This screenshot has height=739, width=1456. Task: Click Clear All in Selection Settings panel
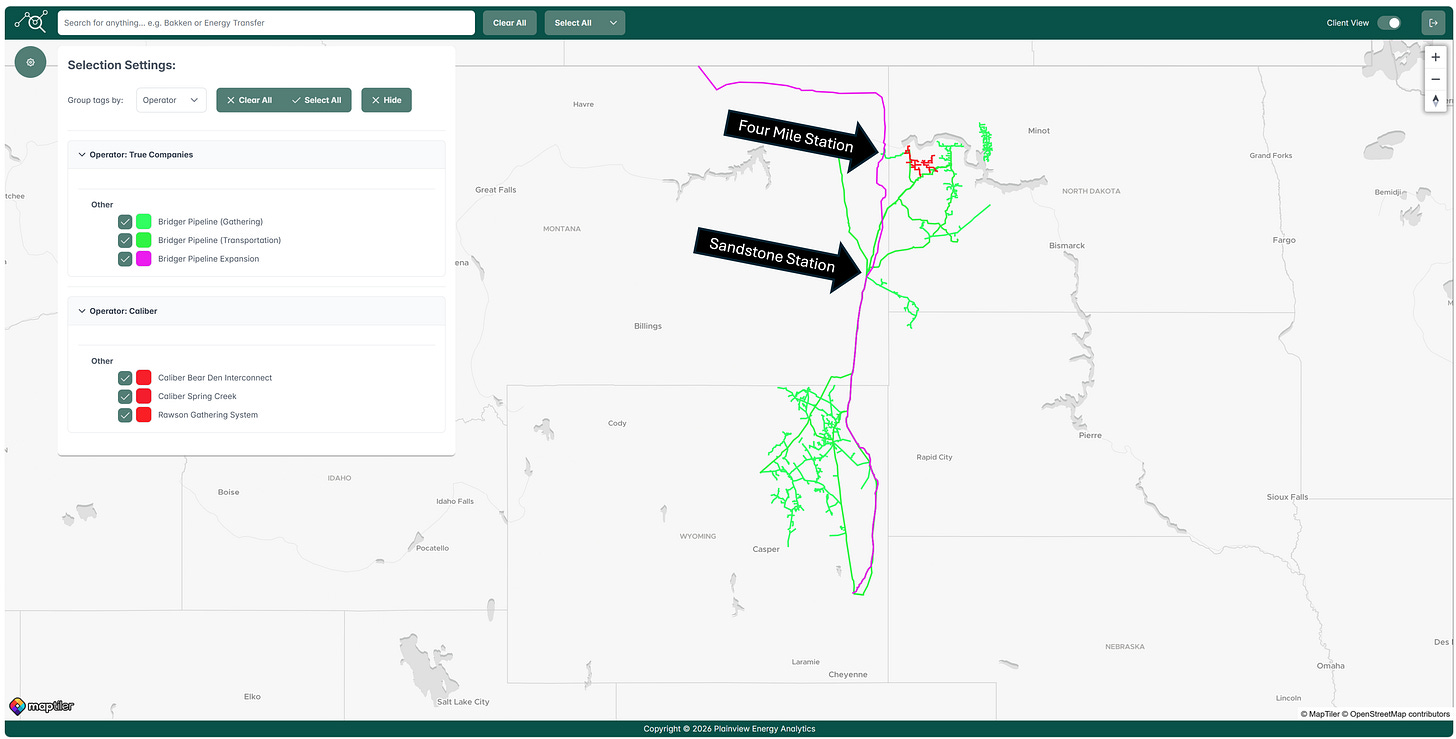(x=249, y=100)
